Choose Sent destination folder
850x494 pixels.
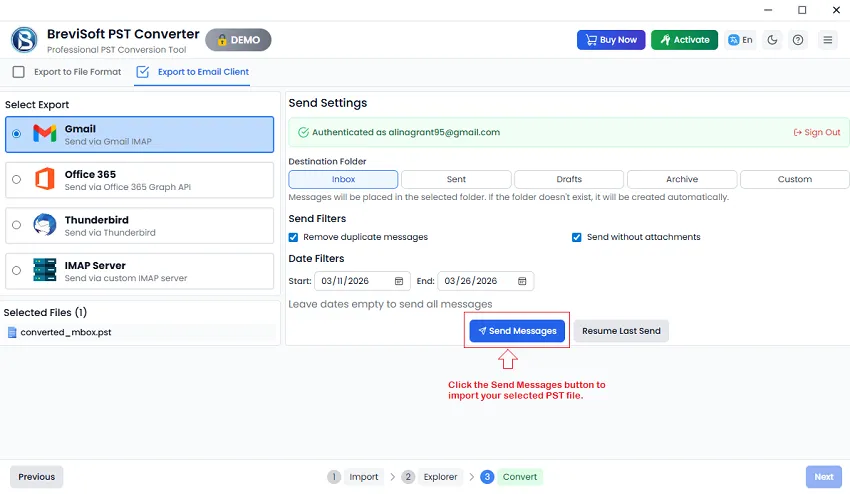click(x=456, y=179)
